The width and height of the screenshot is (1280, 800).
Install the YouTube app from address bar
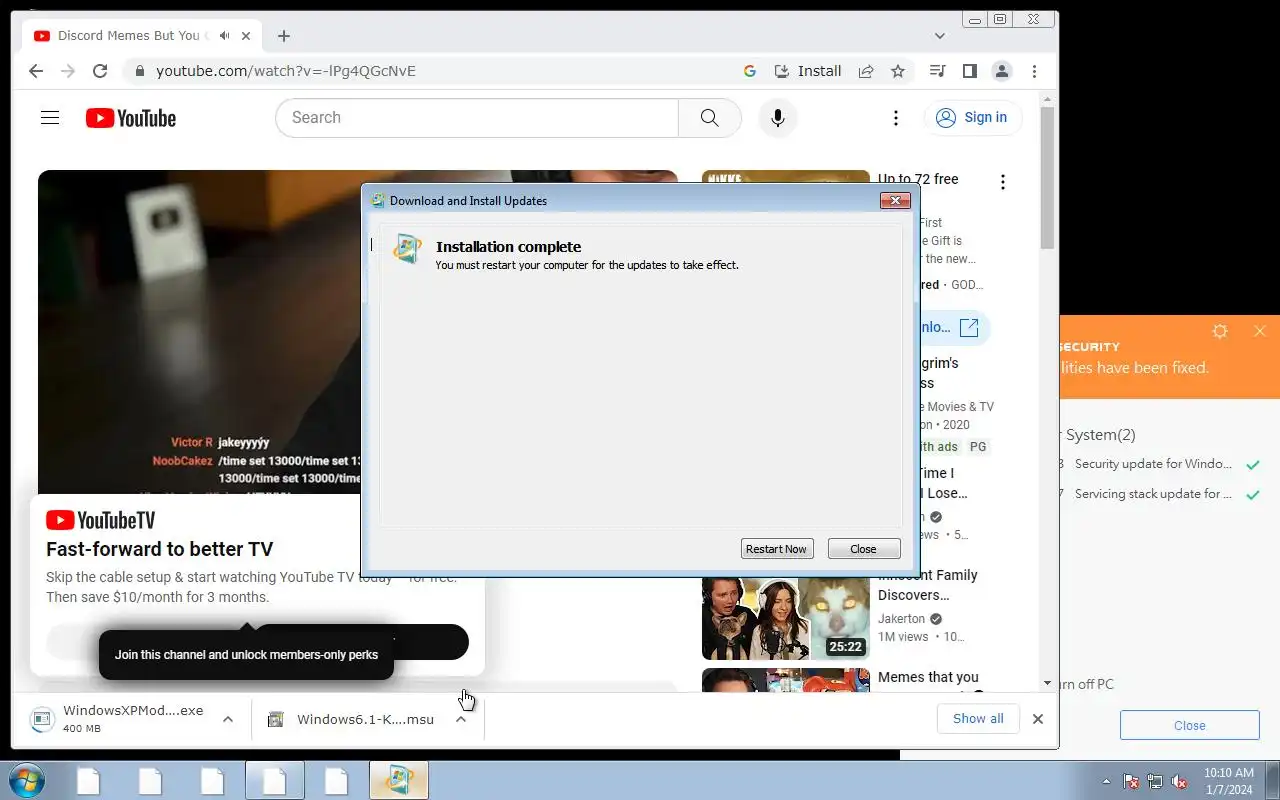pyautogui.click(x=808, y=71)
